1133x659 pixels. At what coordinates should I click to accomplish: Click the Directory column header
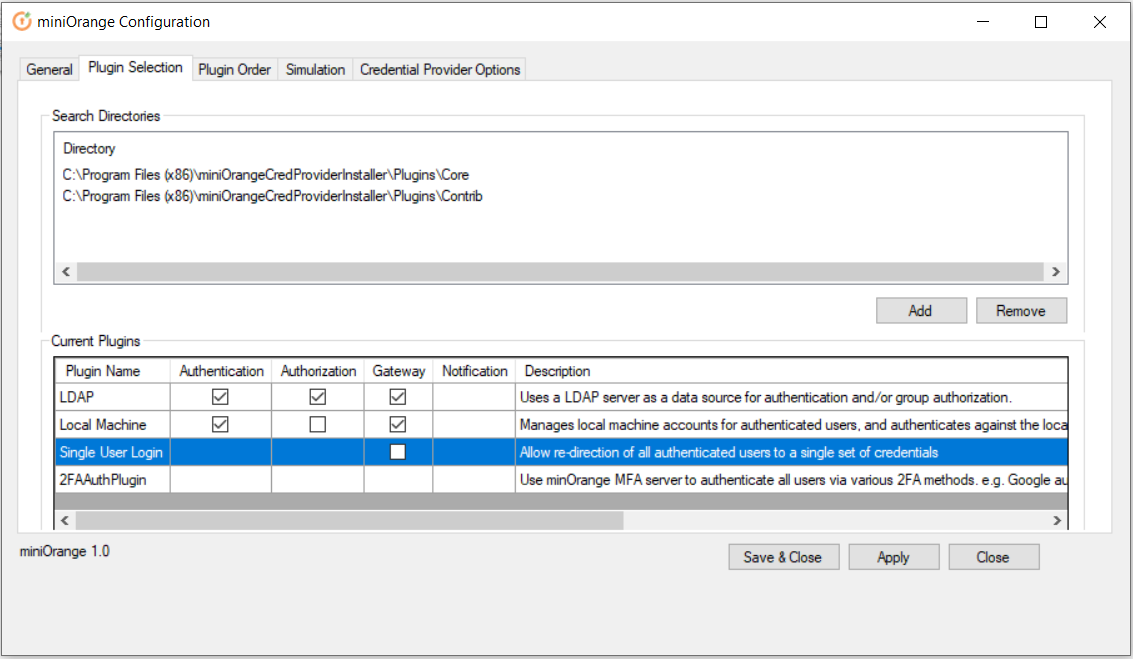click(89, 148)
